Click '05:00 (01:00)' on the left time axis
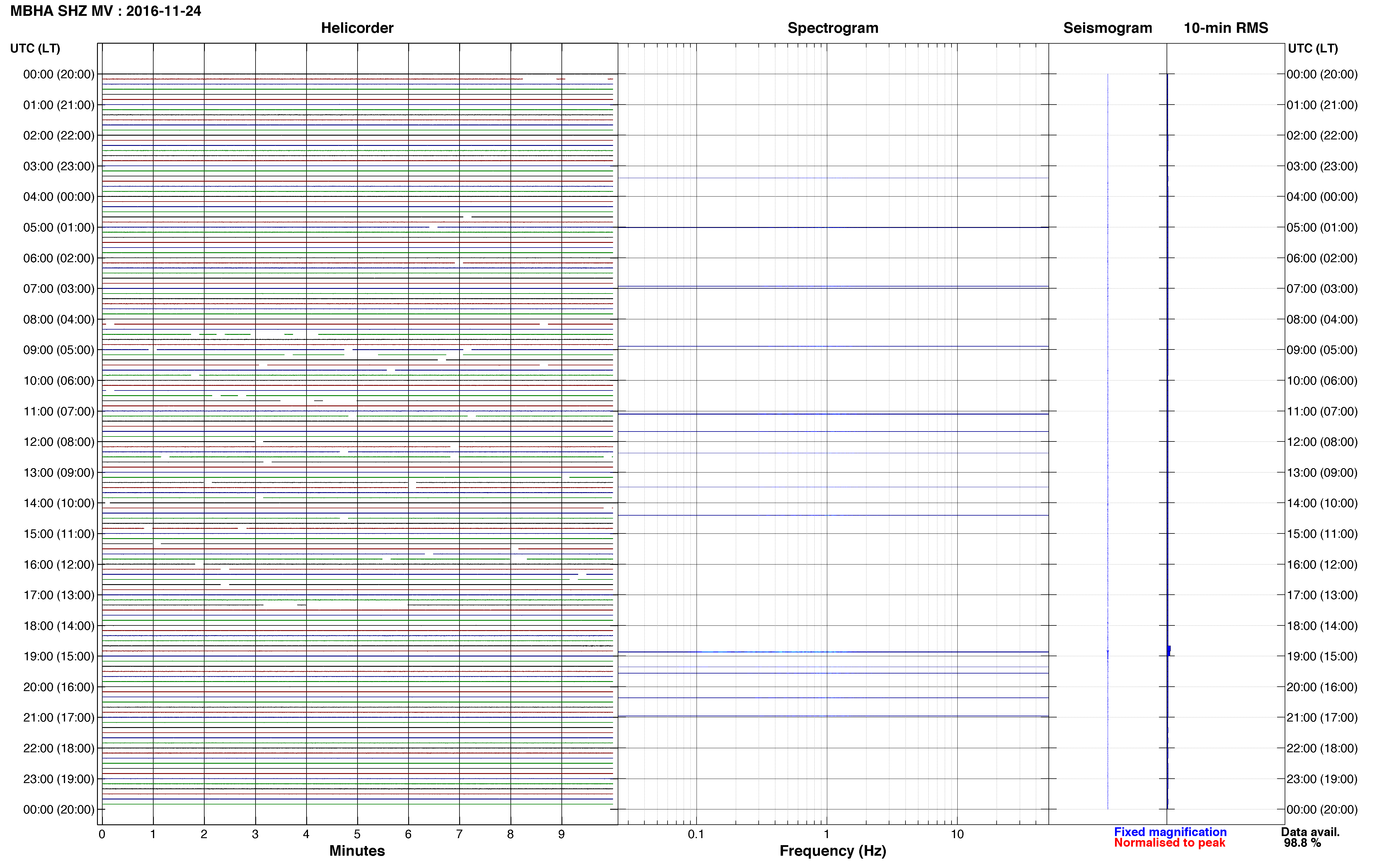1389x868 pixels. click(59, 227)
